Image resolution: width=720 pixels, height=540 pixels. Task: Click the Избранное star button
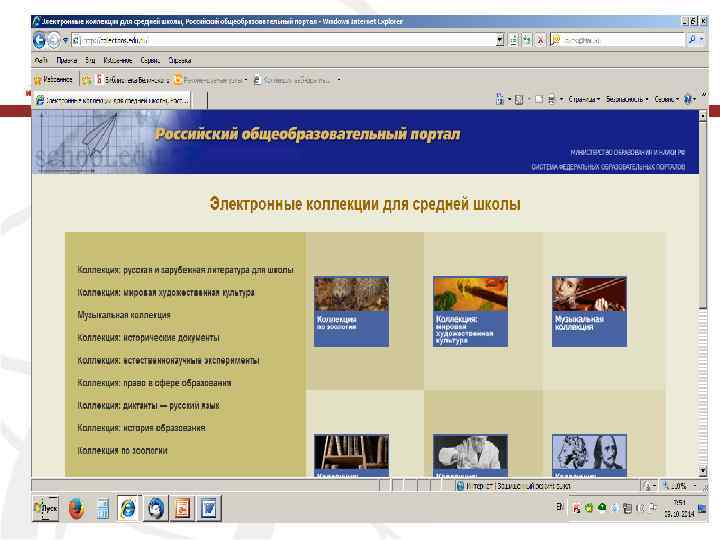point(53,80)
